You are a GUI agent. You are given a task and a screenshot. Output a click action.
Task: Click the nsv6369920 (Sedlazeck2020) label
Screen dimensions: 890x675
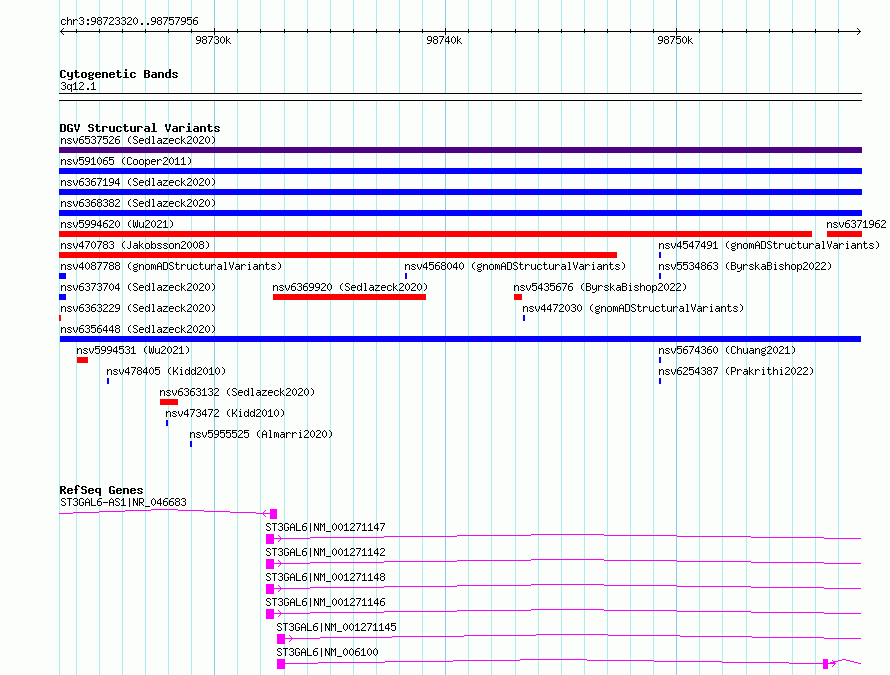[350, 287]
